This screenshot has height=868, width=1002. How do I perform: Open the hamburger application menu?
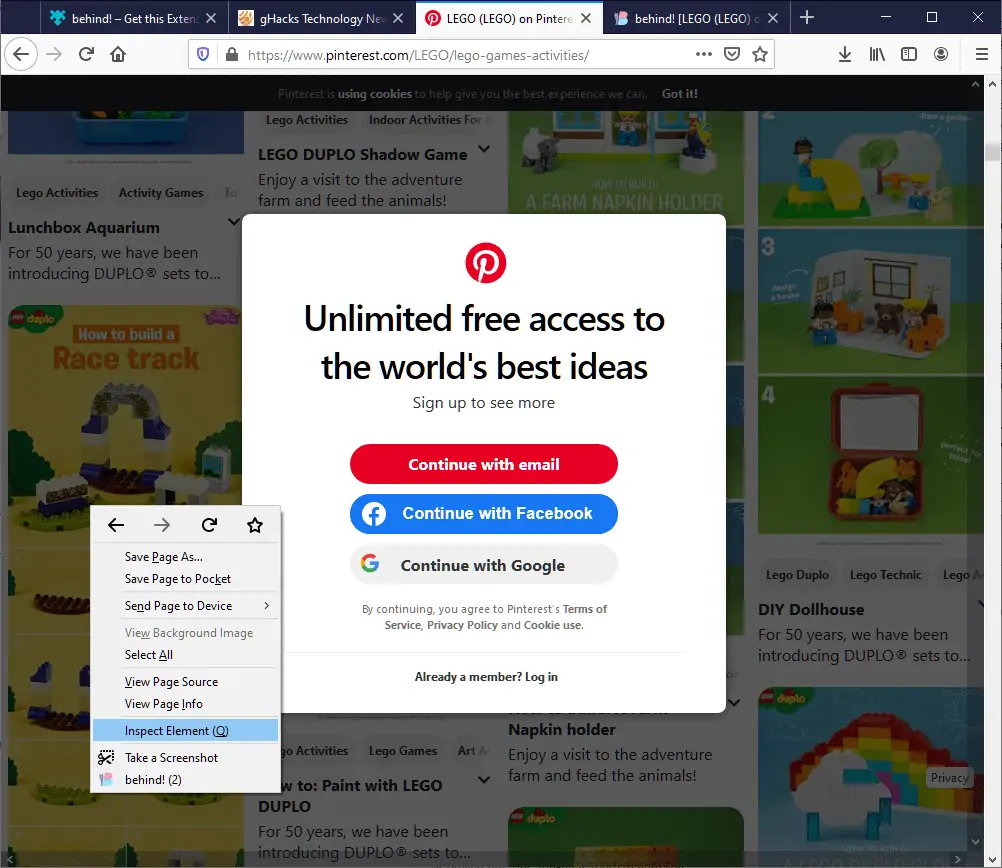(x=982, y=54)
